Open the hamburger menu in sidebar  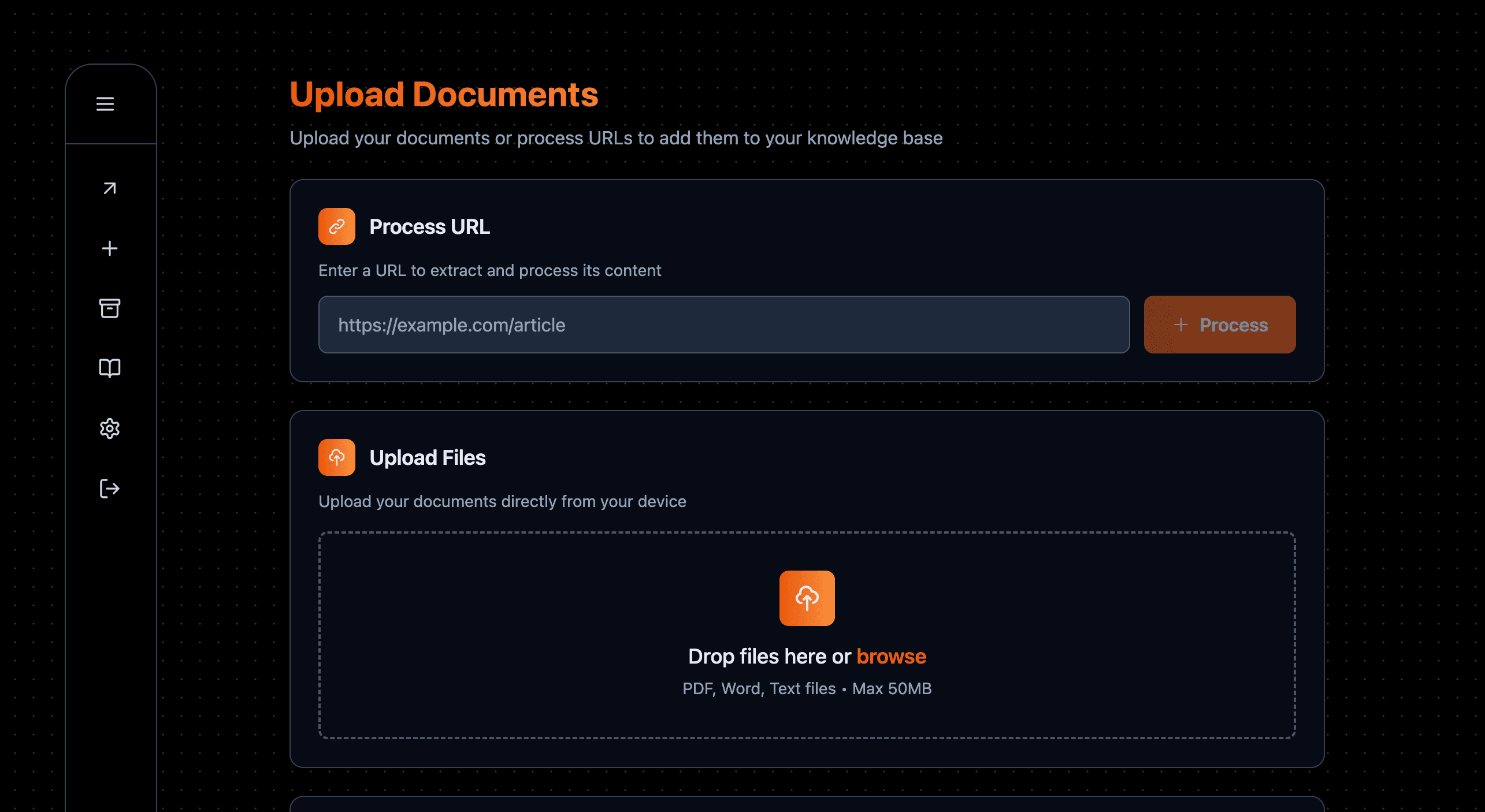[105, 104]
